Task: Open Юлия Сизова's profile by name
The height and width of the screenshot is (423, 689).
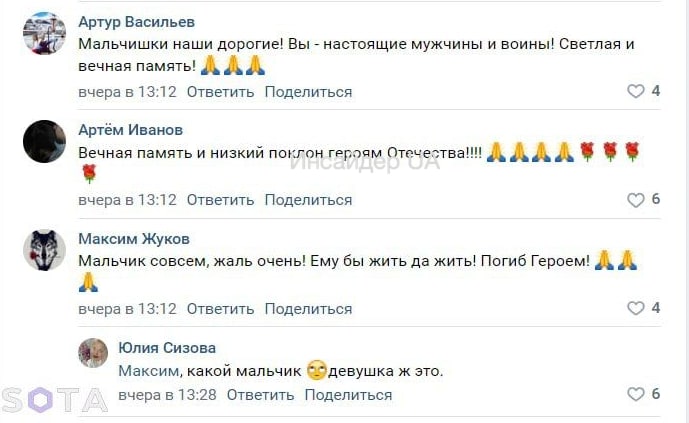Action: tap(167, 348)
